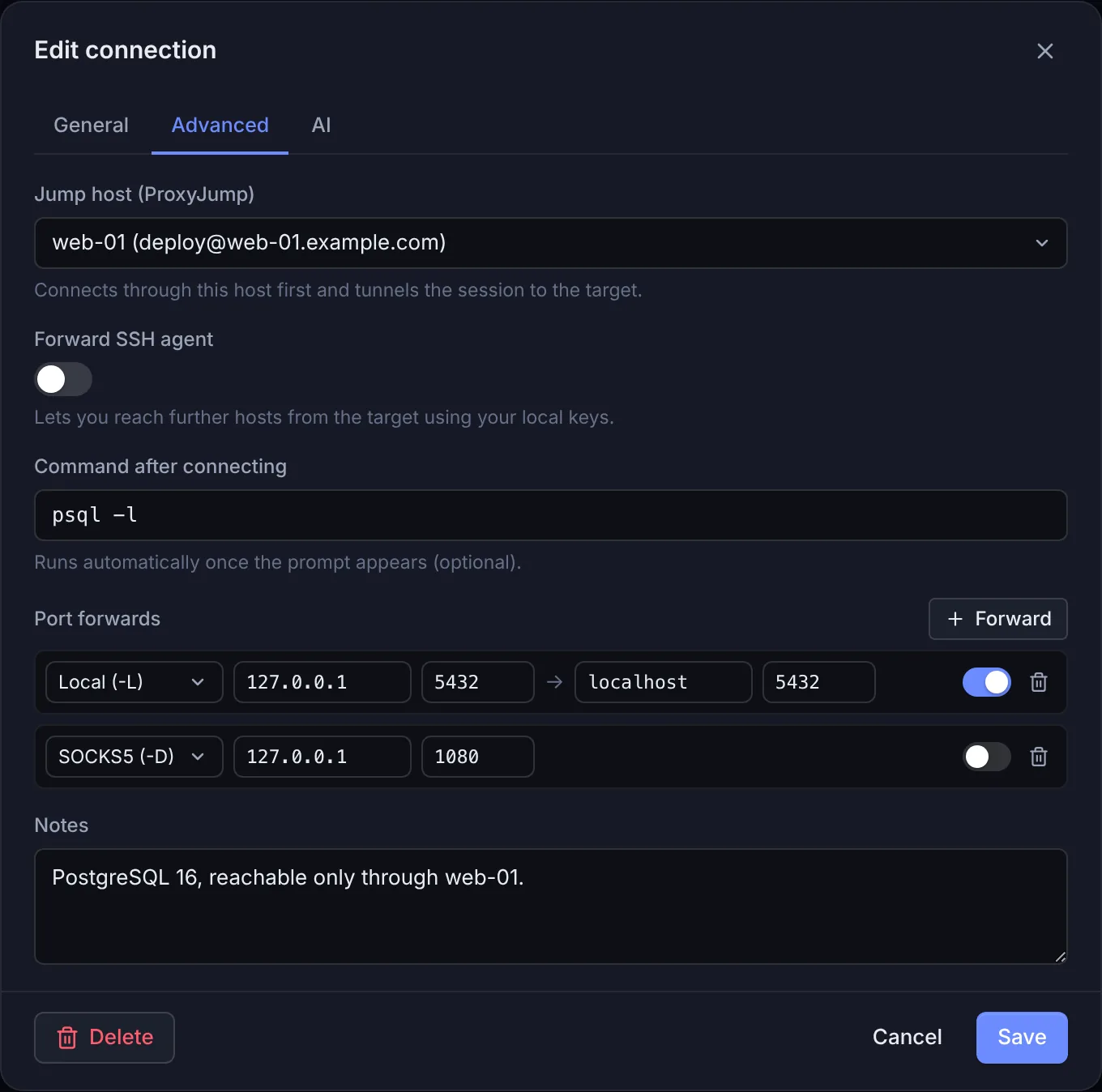Screen dimensions: 1102x1092
Task: Edit bind address in Local forward row
Action: click(x=322, y=682)
